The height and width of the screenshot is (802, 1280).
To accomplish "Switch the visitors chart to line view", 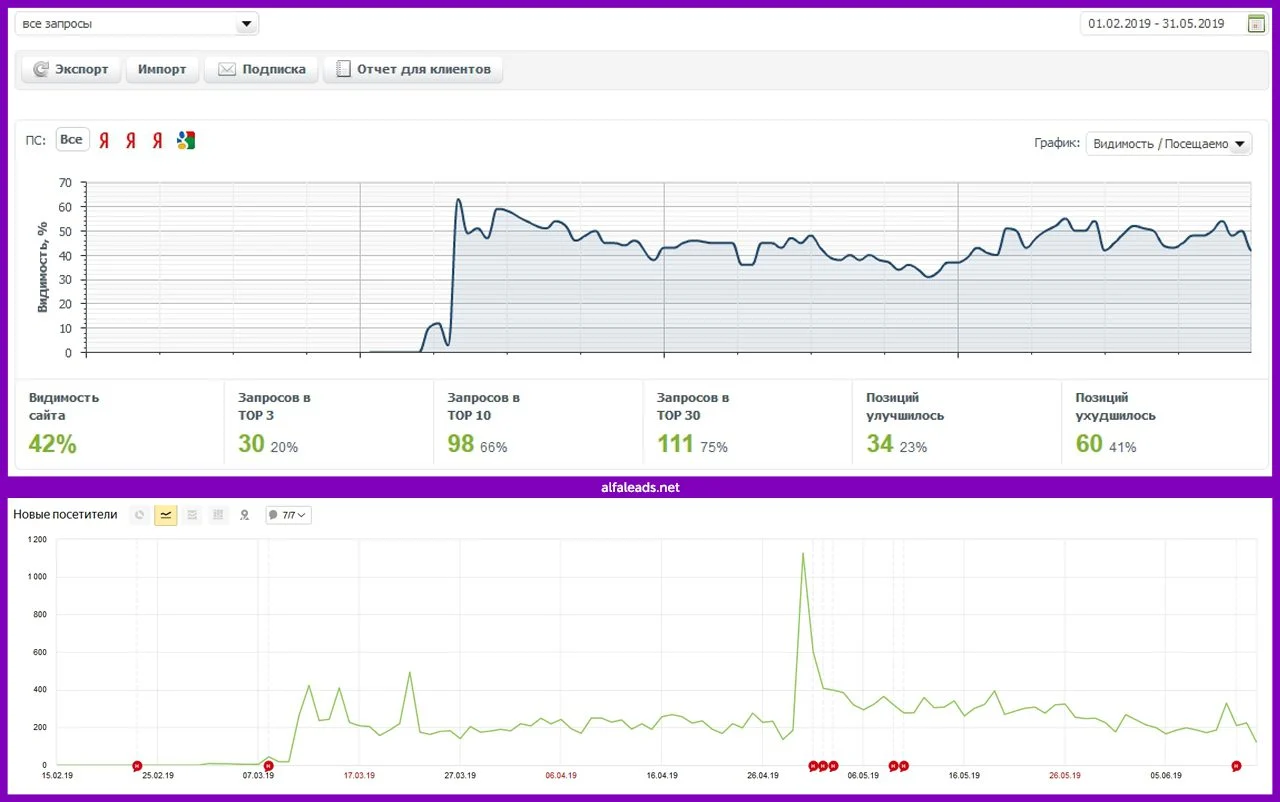I will pos(166,515).
